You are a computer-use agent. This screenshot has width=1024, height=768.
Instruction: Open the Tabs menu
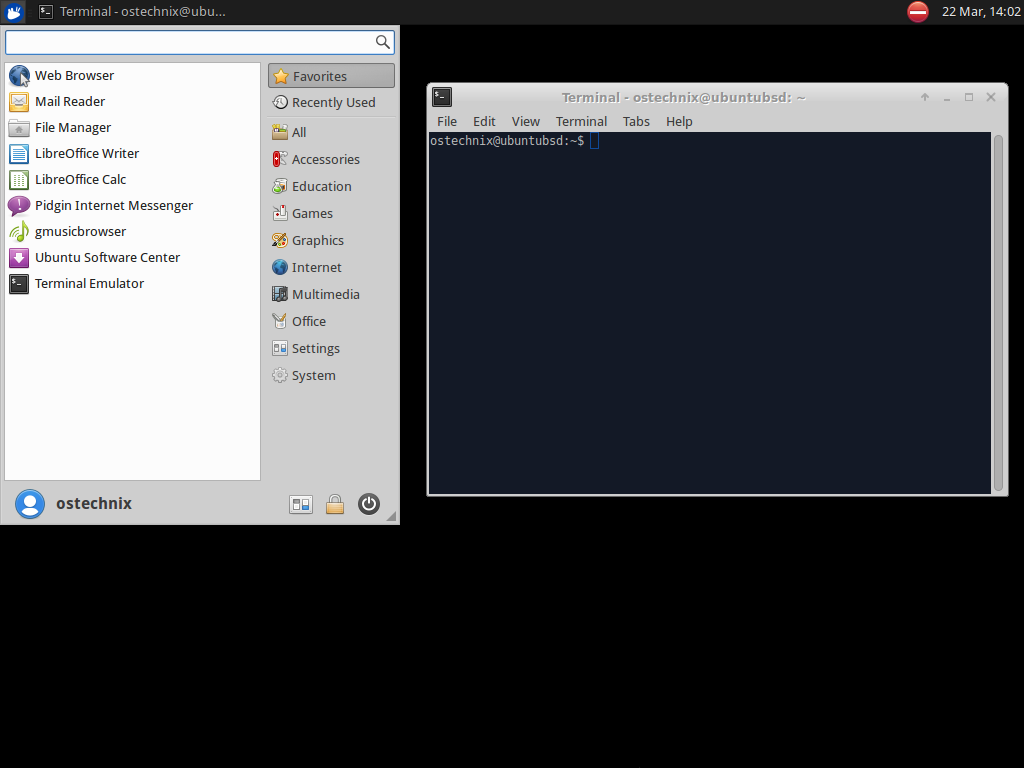click(636, 121)
